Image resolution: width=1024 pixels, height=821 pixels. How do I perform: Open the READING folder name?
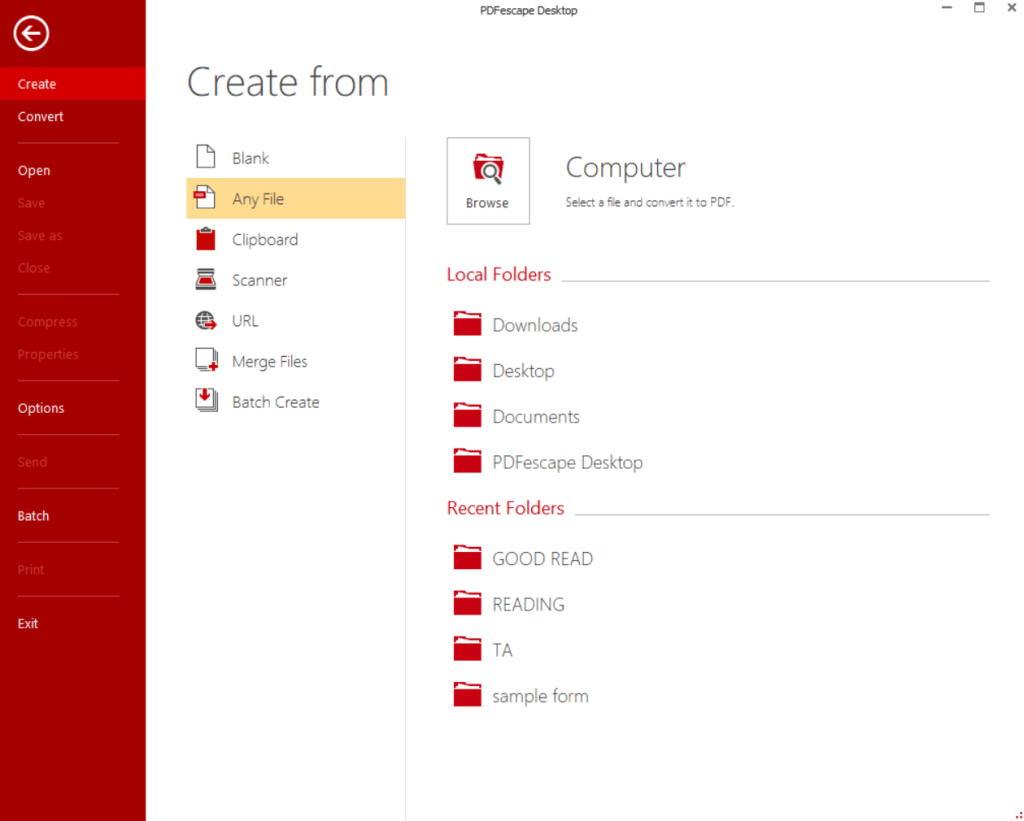(x=528, y=605)
